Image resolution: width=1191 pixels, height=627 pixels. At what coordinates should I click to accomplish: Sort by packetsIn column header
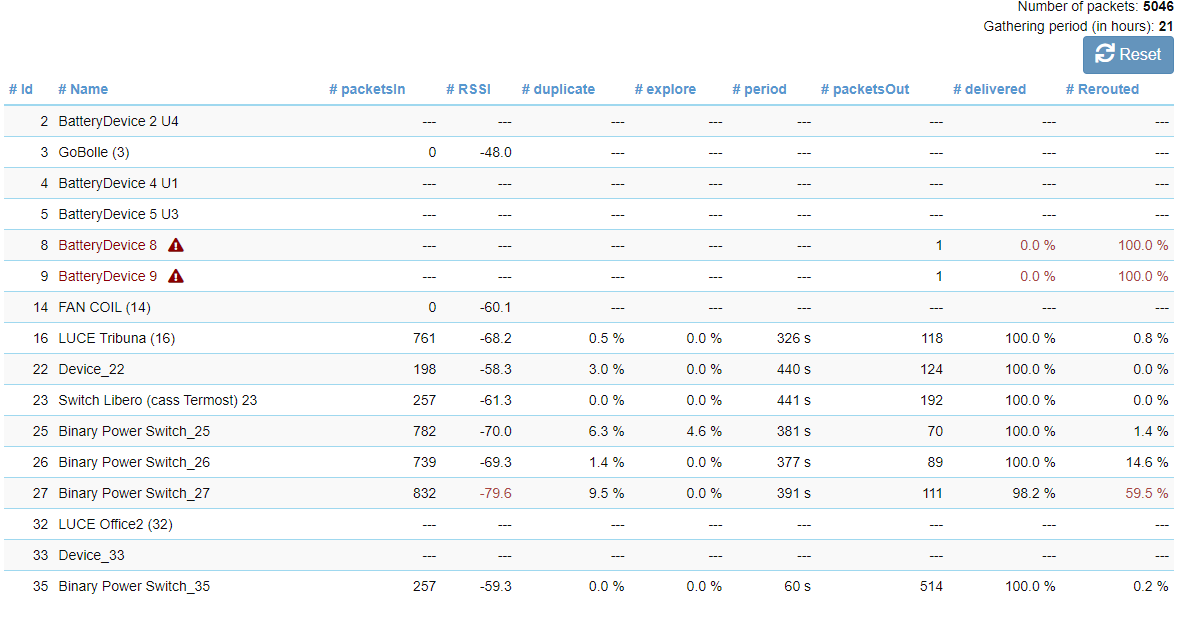point(367,89)
